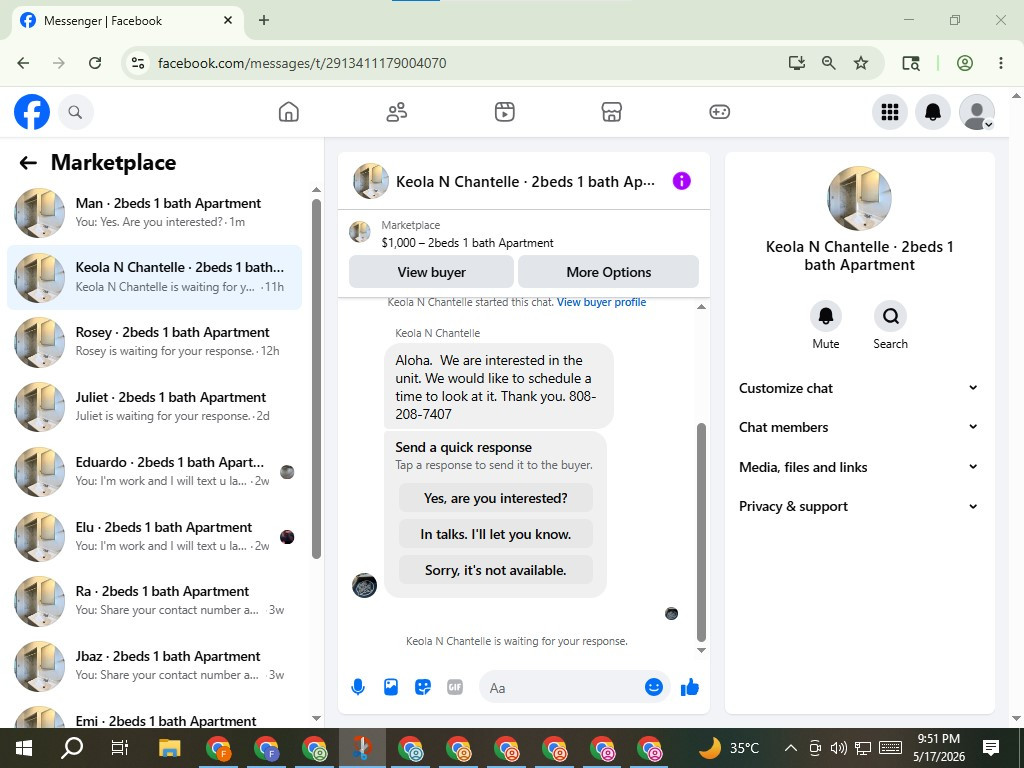Open Chrome zoom magnifier icon
The height and width of the screenshot is (768, 1024).
[829, 63]
